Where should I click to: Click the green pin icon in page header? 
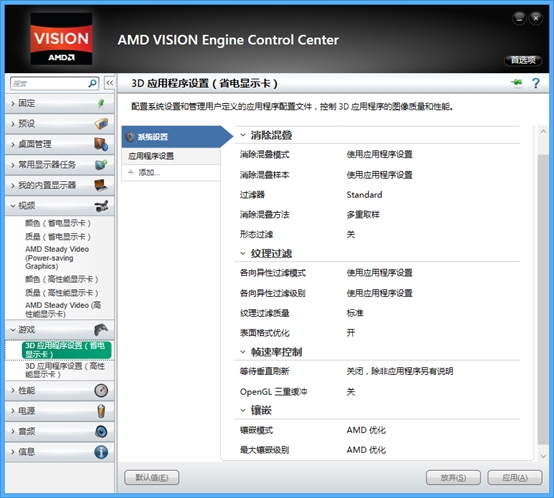tap(517, 83)
